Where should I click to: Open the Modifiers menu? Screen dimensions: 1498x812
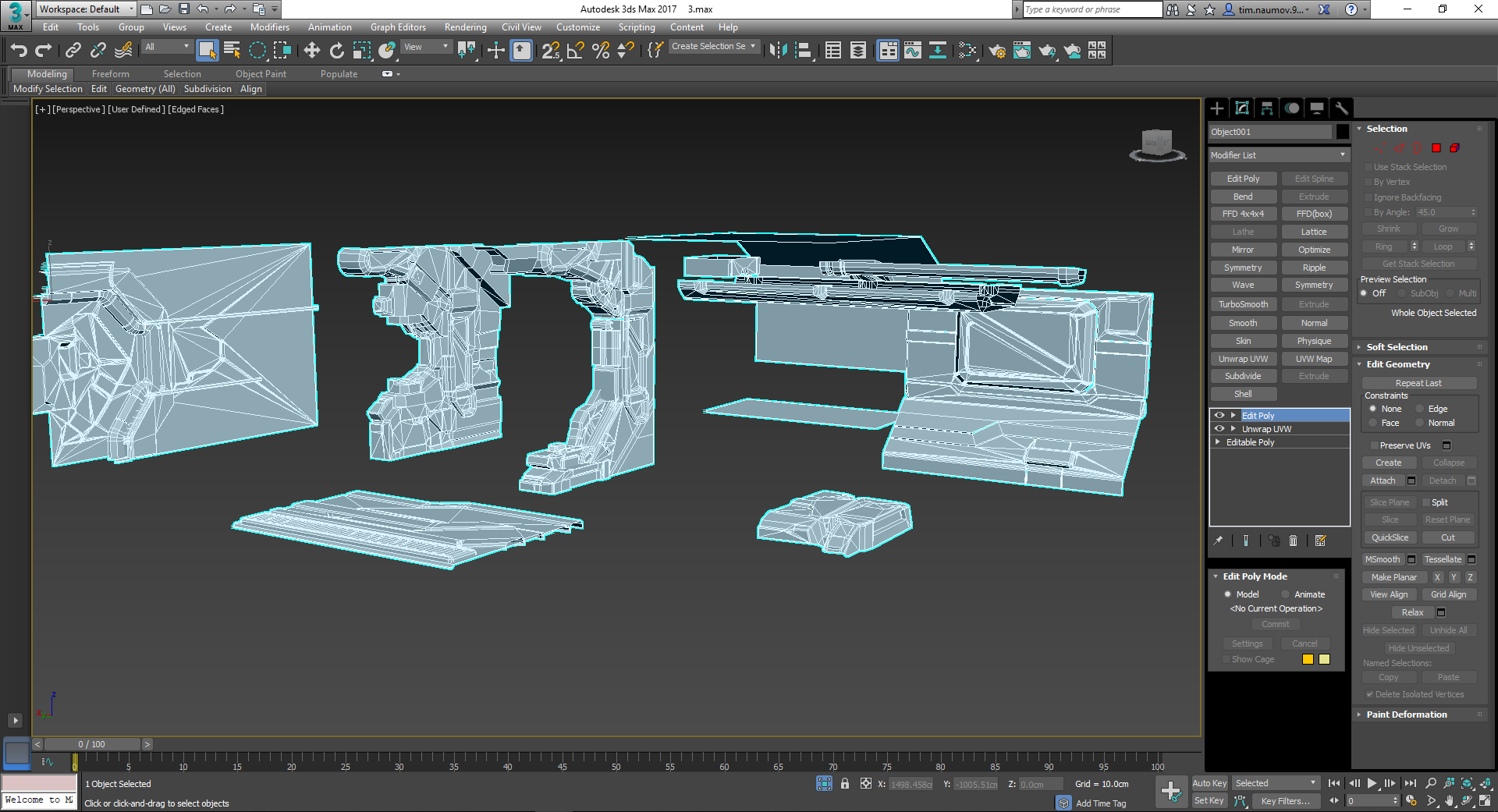(270, 27)
